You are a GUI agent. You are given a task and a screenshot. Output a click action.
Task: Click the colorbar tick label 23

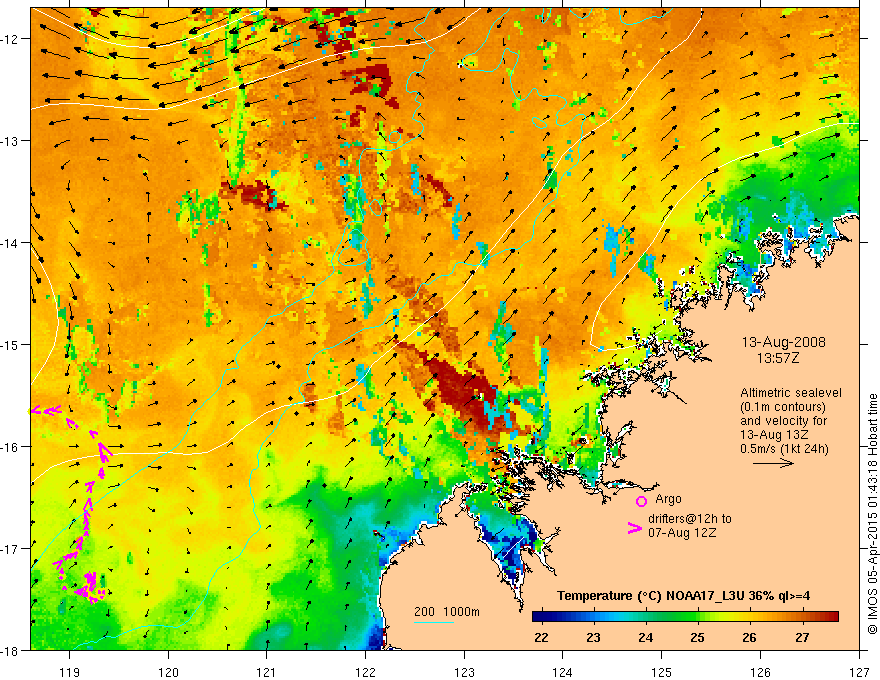point(593,637)
